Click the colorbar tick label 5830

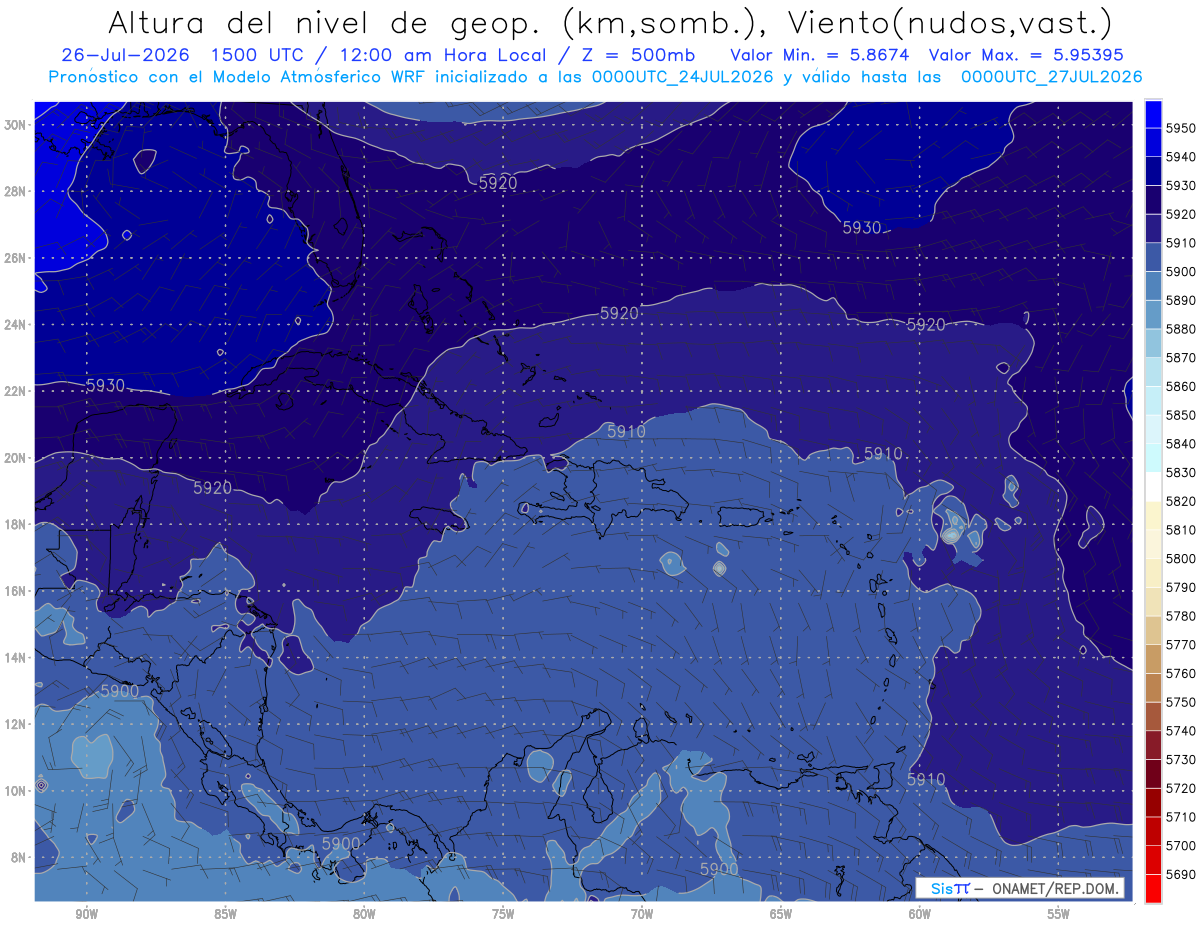coord(1180,472)
